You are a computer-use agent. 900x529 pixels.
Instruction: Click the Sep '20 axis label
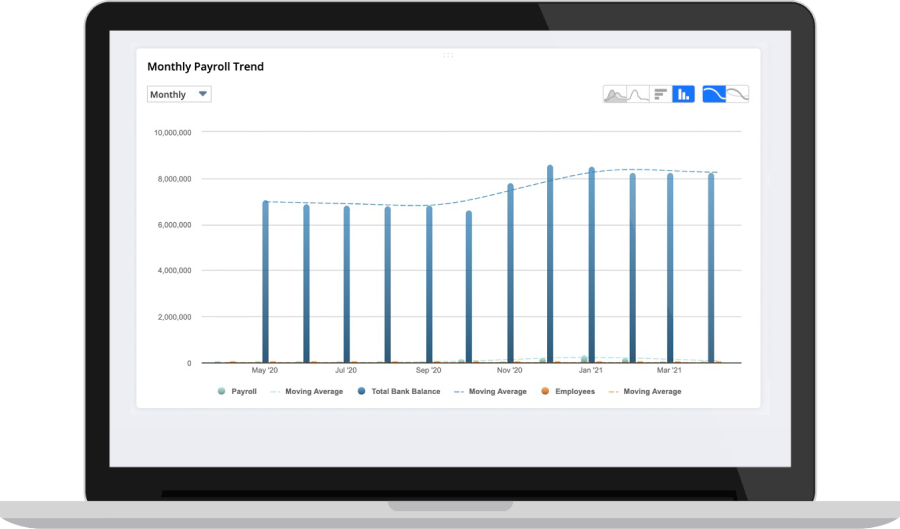428,370
